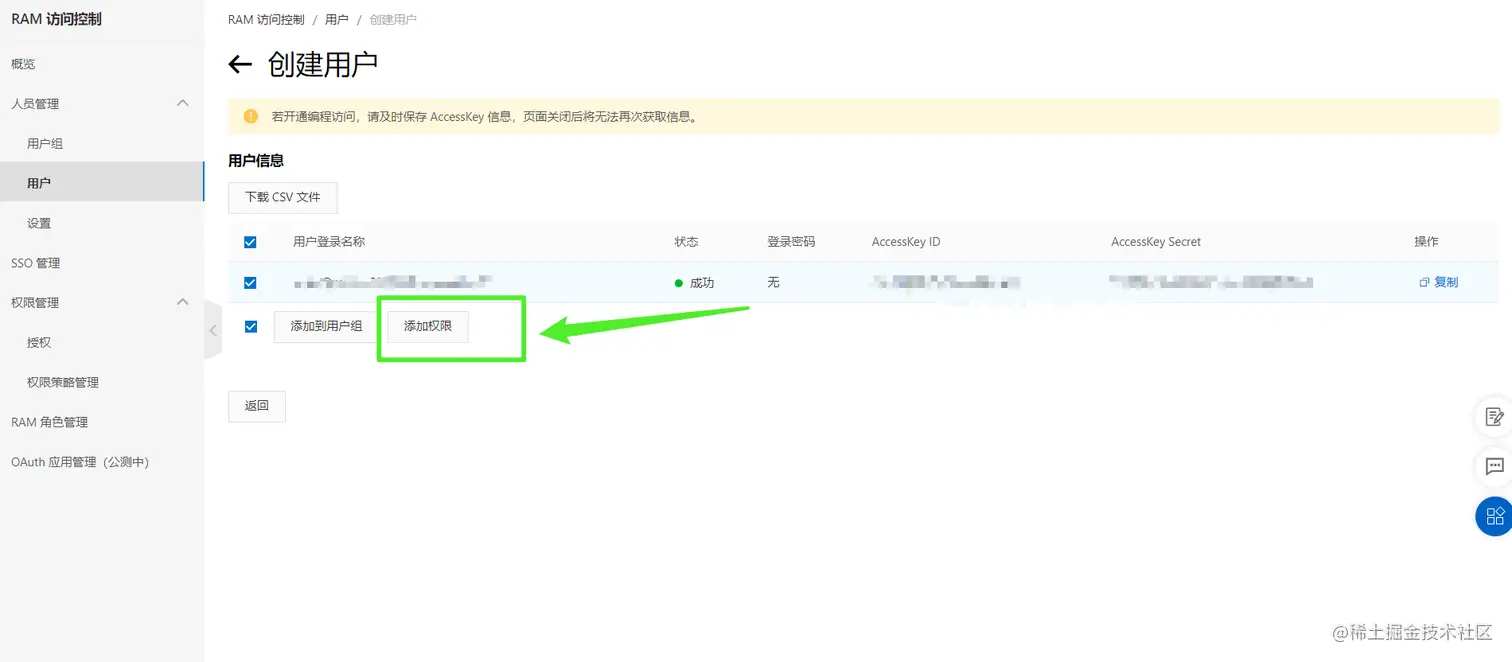1512x662 pixels.
Task: Click the 用户信息 section heading
Action: [256, 160]
